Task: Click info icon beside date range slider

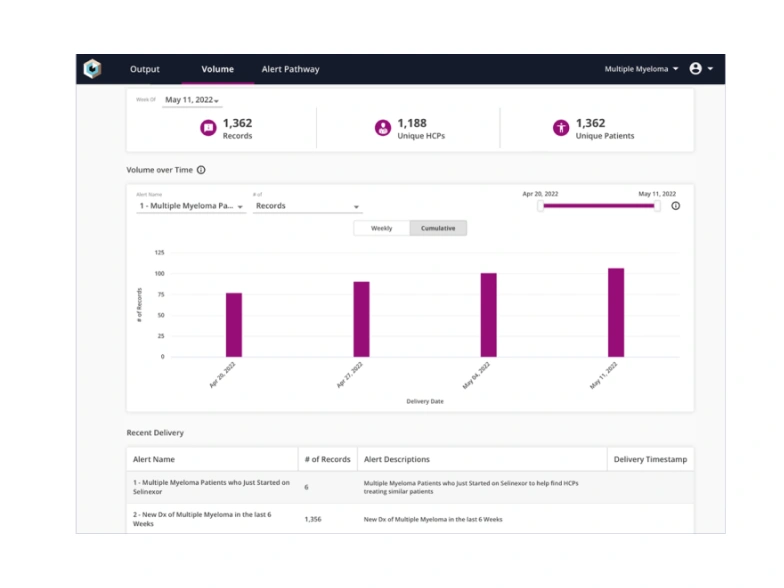Action: (676, 206)
